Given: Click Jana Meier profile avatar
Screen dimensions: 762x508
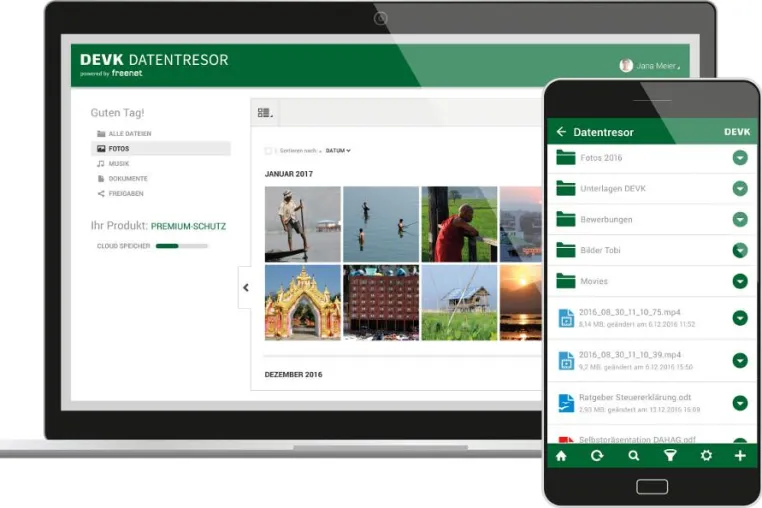Looking at the screenshot, I should (626, 65).
